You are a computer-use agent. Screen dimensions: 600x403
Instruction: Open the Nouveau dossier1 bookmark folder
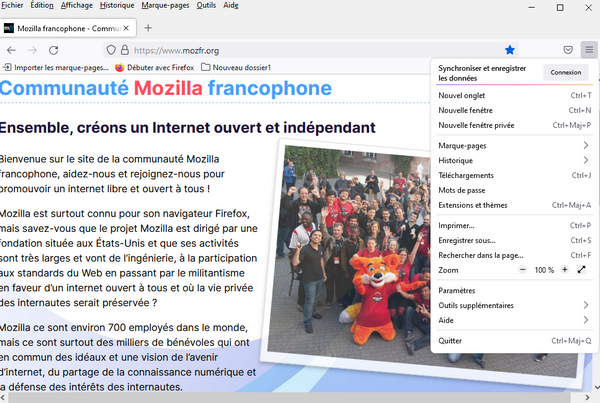click(x=236, y=68)
